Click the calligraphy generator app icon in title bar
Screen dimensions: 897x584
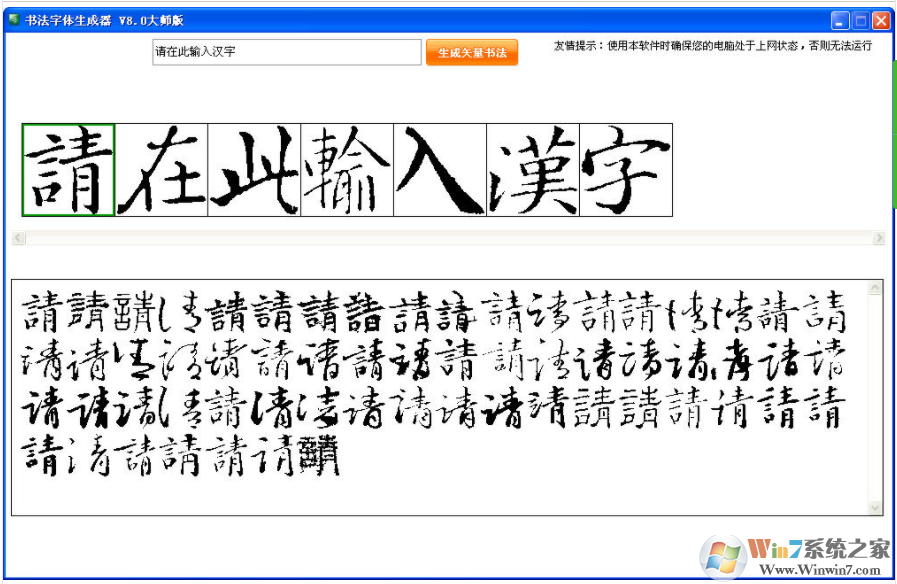click(x=14, y=19)
